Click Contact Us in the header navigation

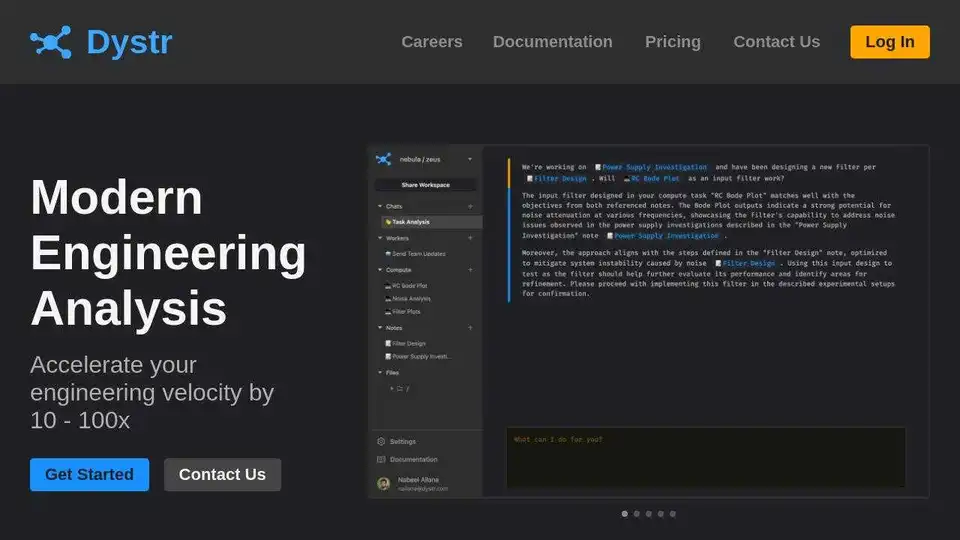[x=776, y=42]
